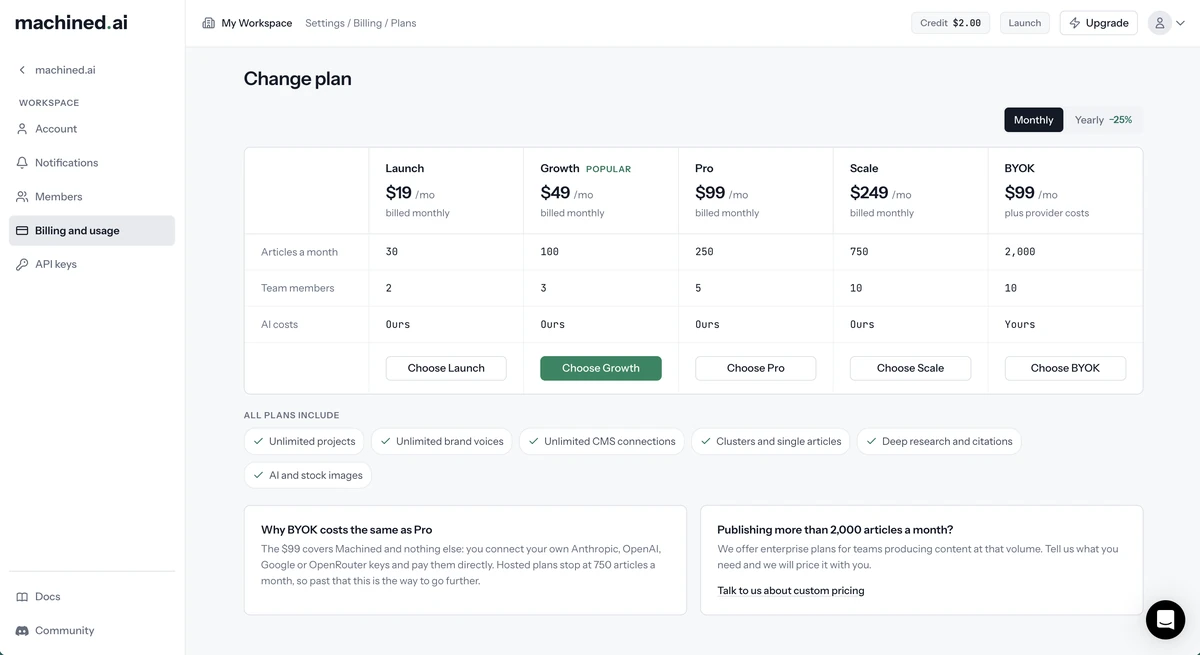This screenshot has width=1200, height=655.
Task: Click the Publishing more than 2,000 articles heading
Action: [835, 530]
